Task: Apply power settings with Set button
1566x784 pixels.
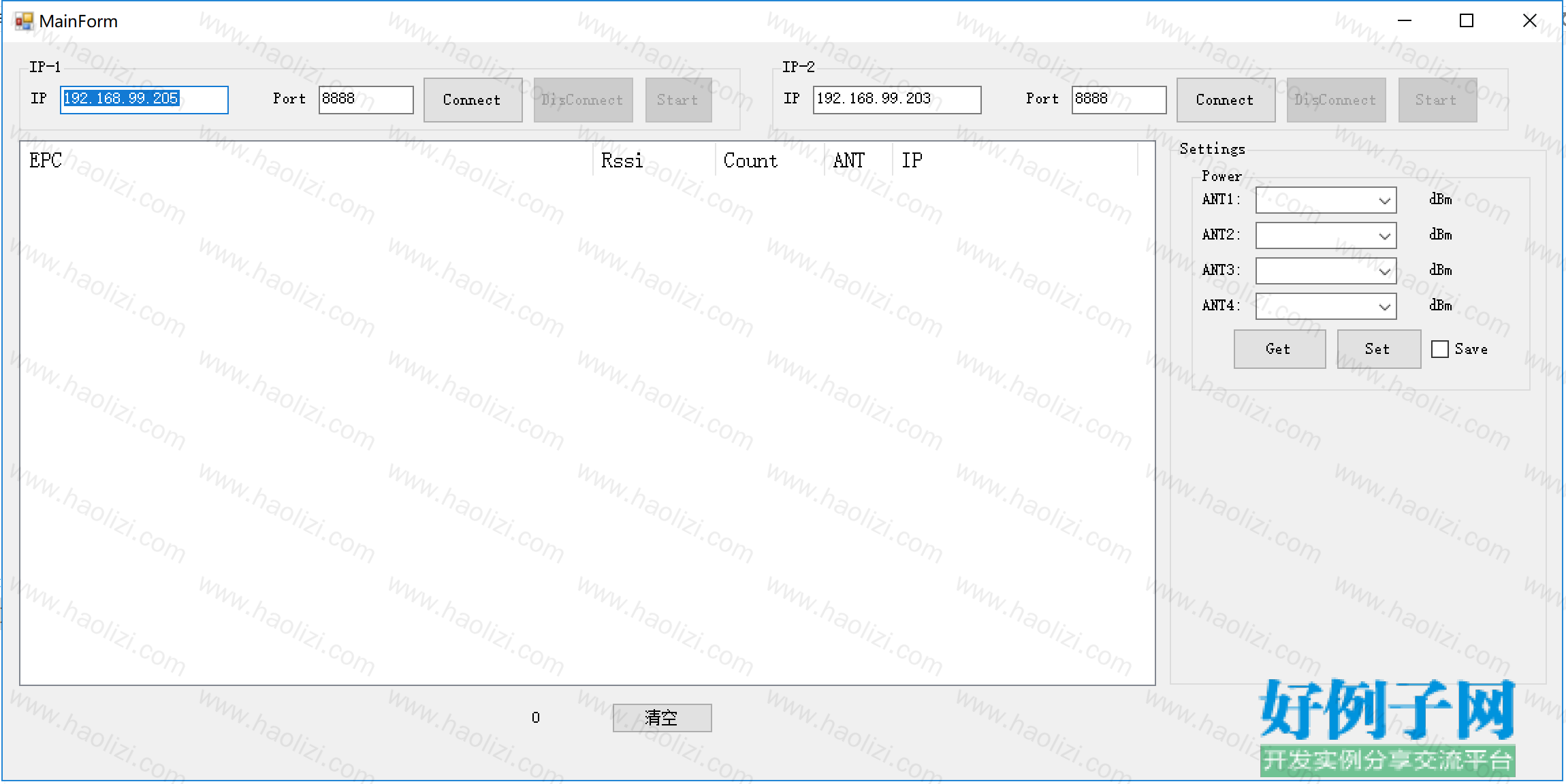Action: pyautogui.click(x=1379, y=349)
